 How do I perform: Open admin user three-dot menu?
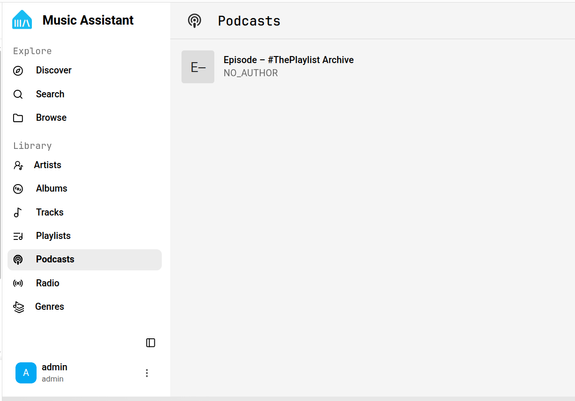[x=147, y=373]
